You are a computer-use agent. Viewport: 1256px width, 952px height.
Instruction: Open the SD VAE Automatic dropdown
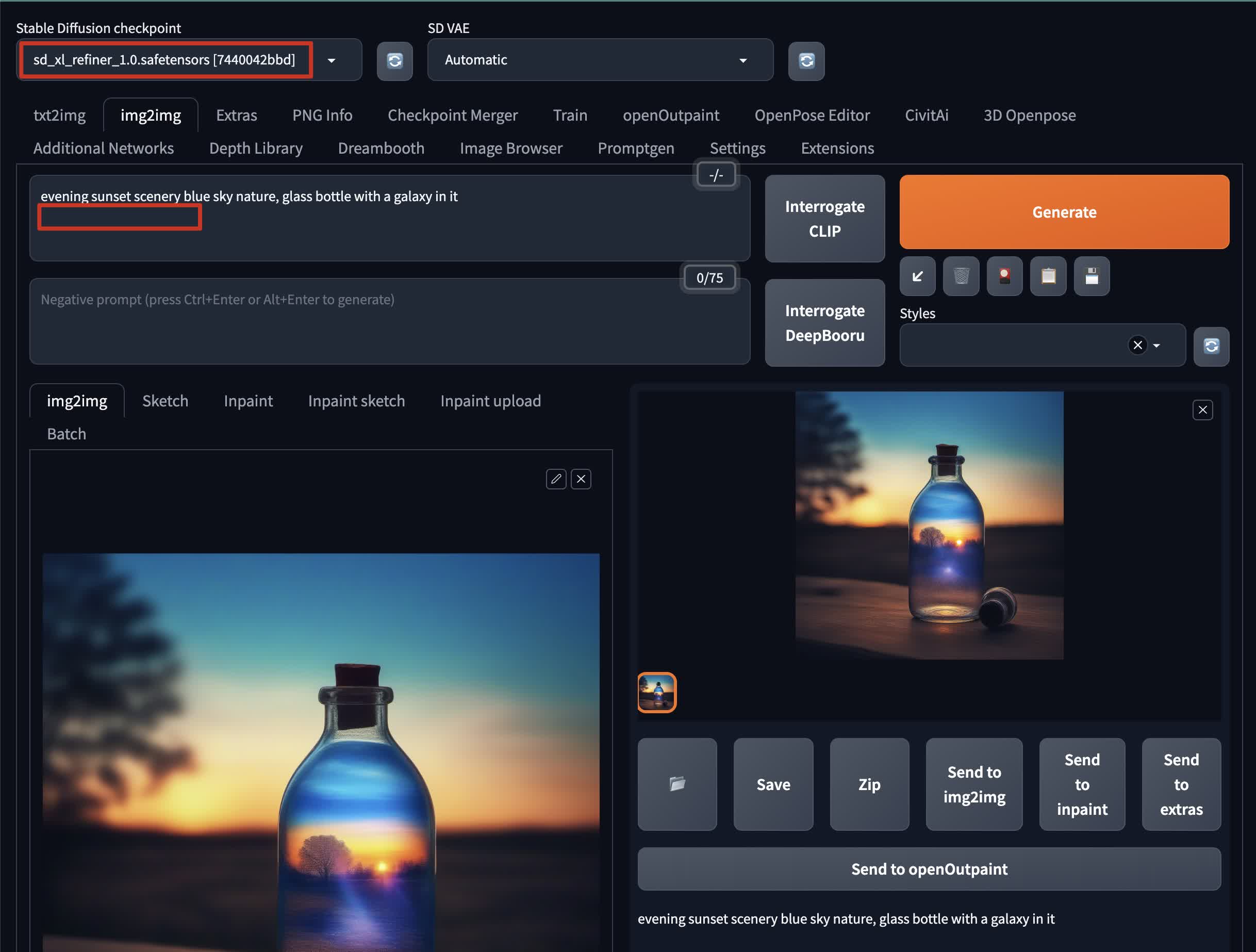pos(742,60)
